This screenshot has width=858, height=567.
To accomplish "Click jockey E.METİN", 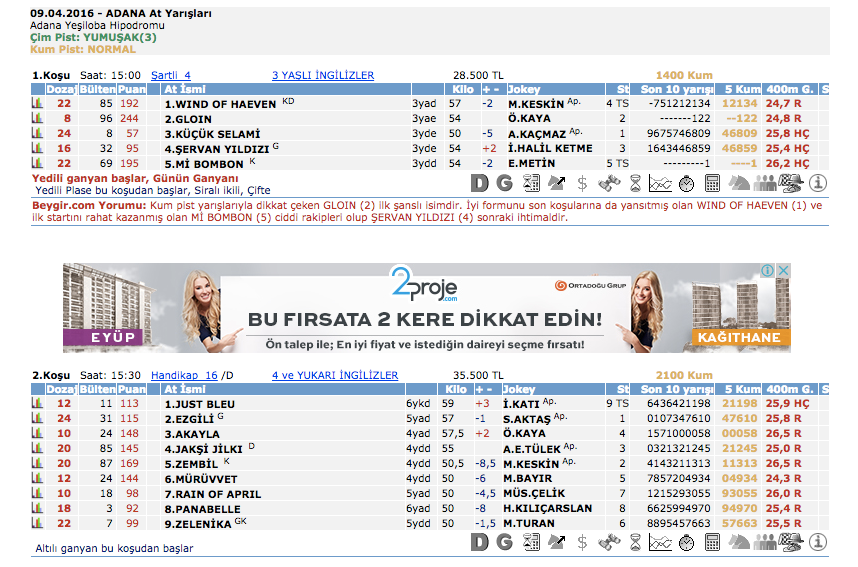I will click(x=531, y=163).
